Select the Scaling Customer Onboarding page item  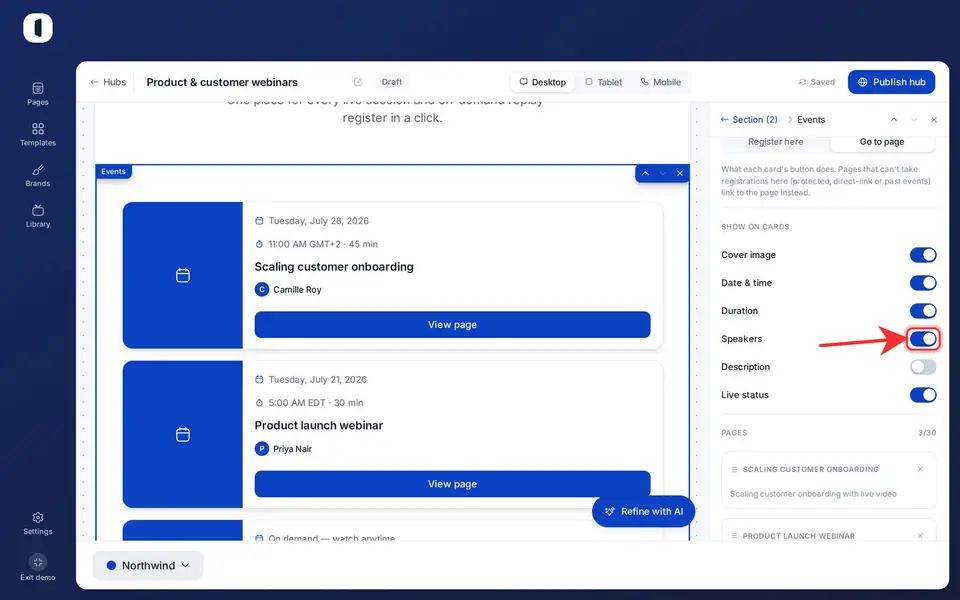(829, 481)
